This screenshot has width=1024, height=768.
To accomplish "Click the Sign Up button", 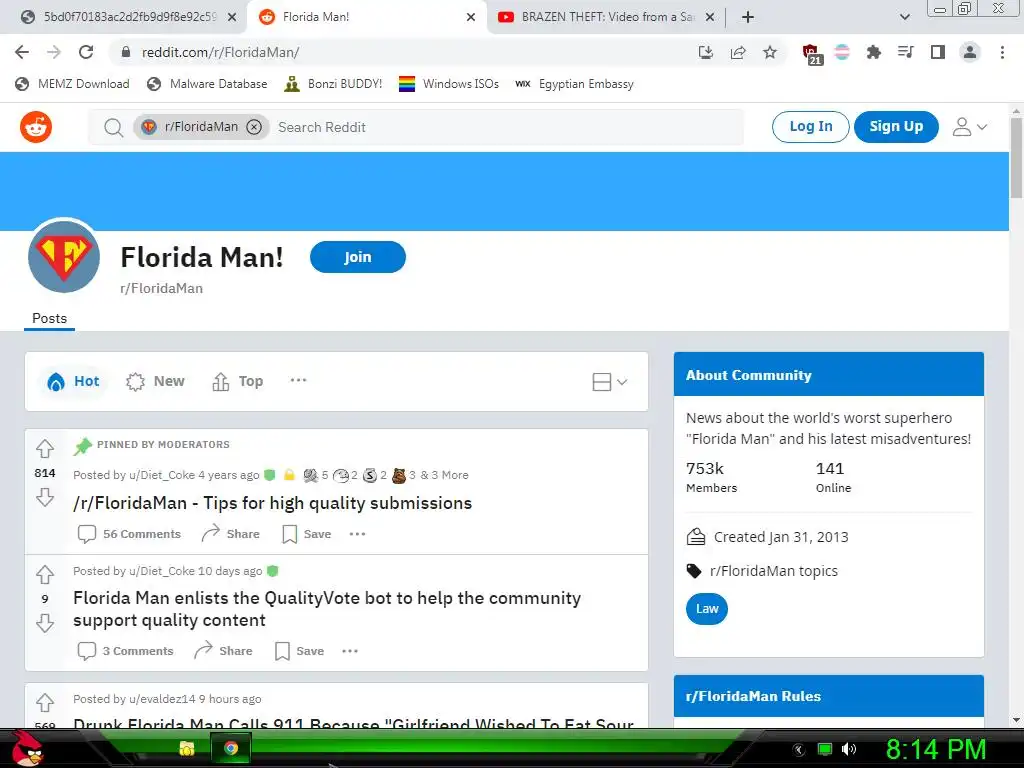I will click(896, 127).
